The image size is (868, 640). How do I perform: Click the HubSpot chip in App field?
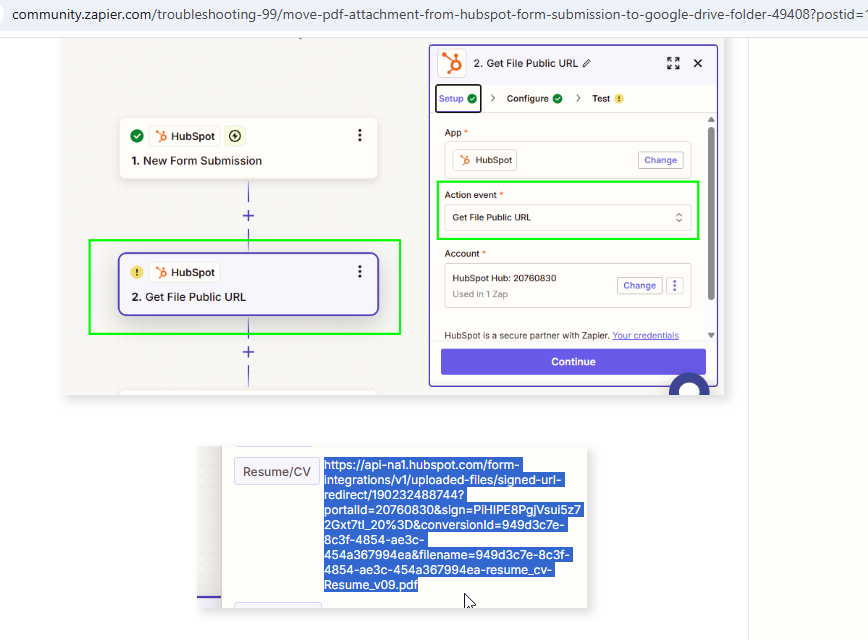tap(485, 160)
